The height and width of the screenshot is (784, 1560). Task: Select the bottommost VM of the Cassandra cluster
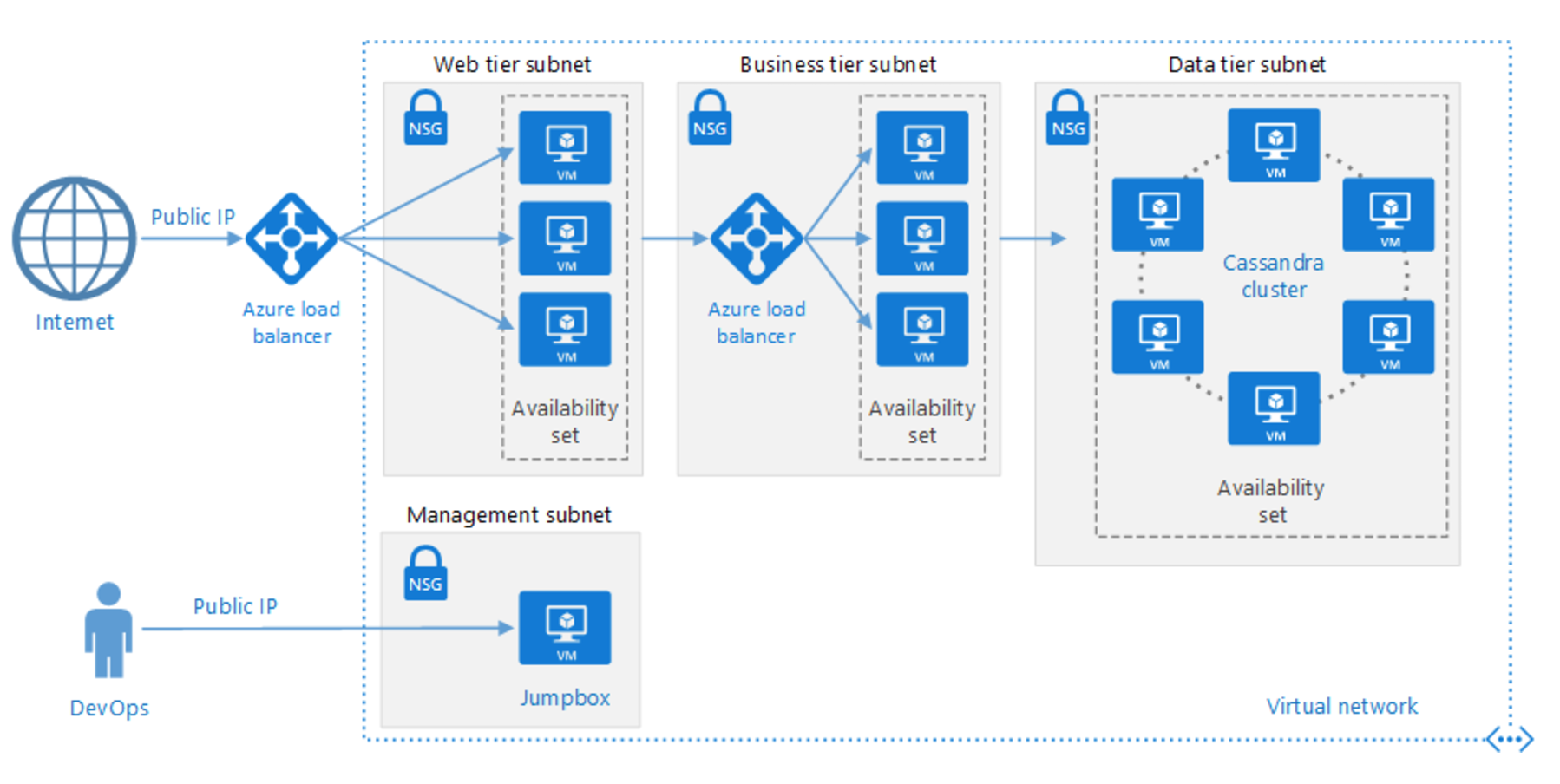(1274, 408)
